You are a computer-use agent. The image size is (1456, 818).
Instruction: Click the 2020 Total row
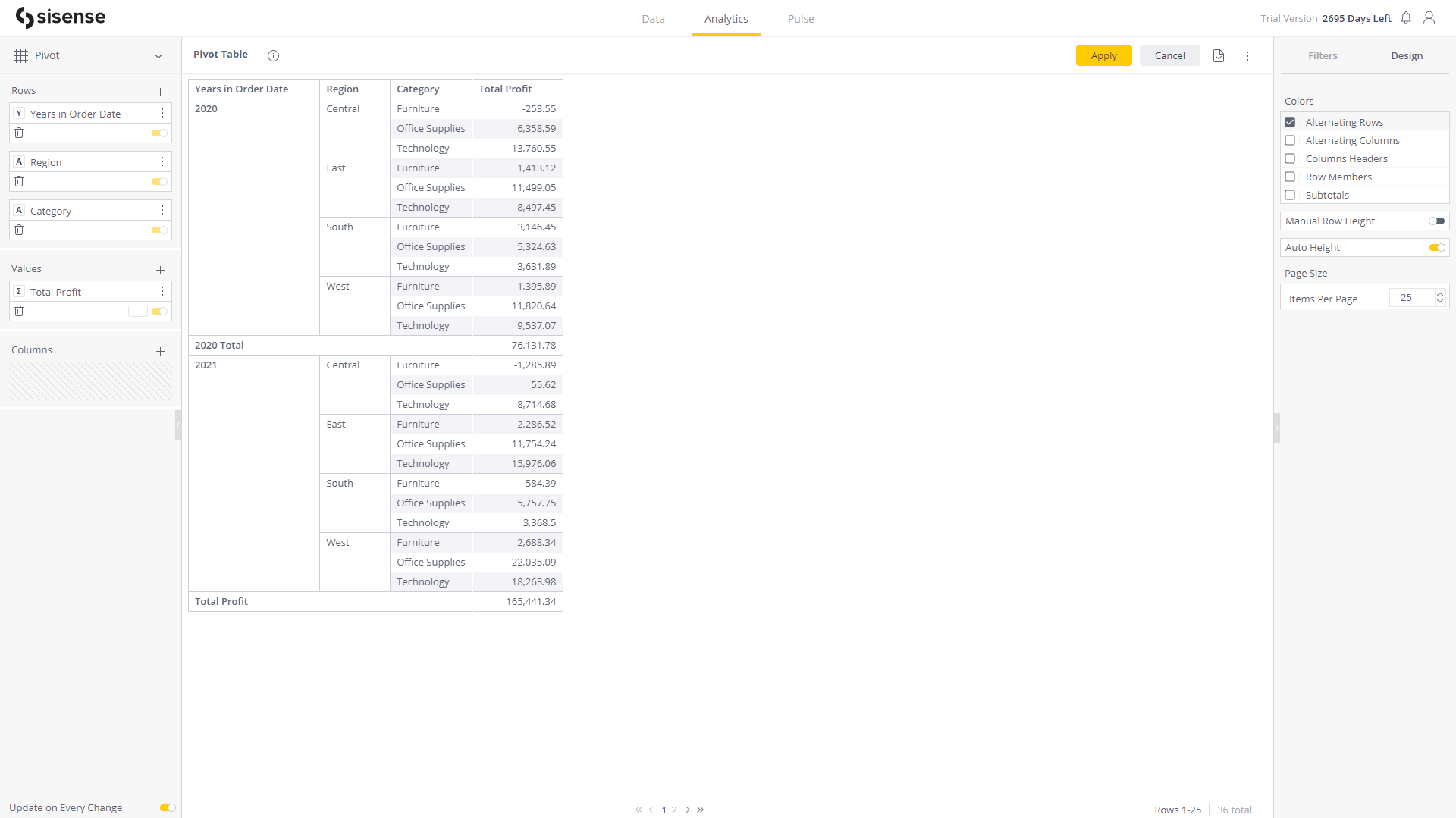coord(375,345)
